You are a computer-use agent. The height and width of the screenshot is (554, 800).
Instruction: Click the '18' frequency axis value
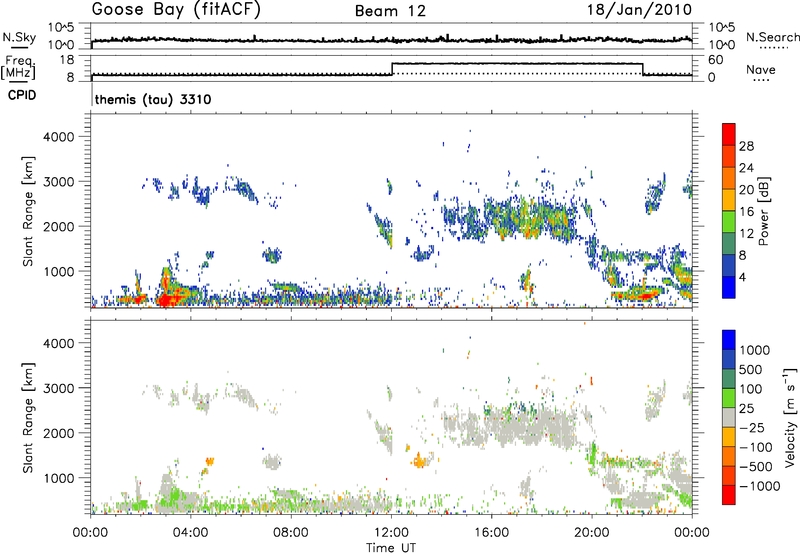pyautogui.click(x=67, y=60)
